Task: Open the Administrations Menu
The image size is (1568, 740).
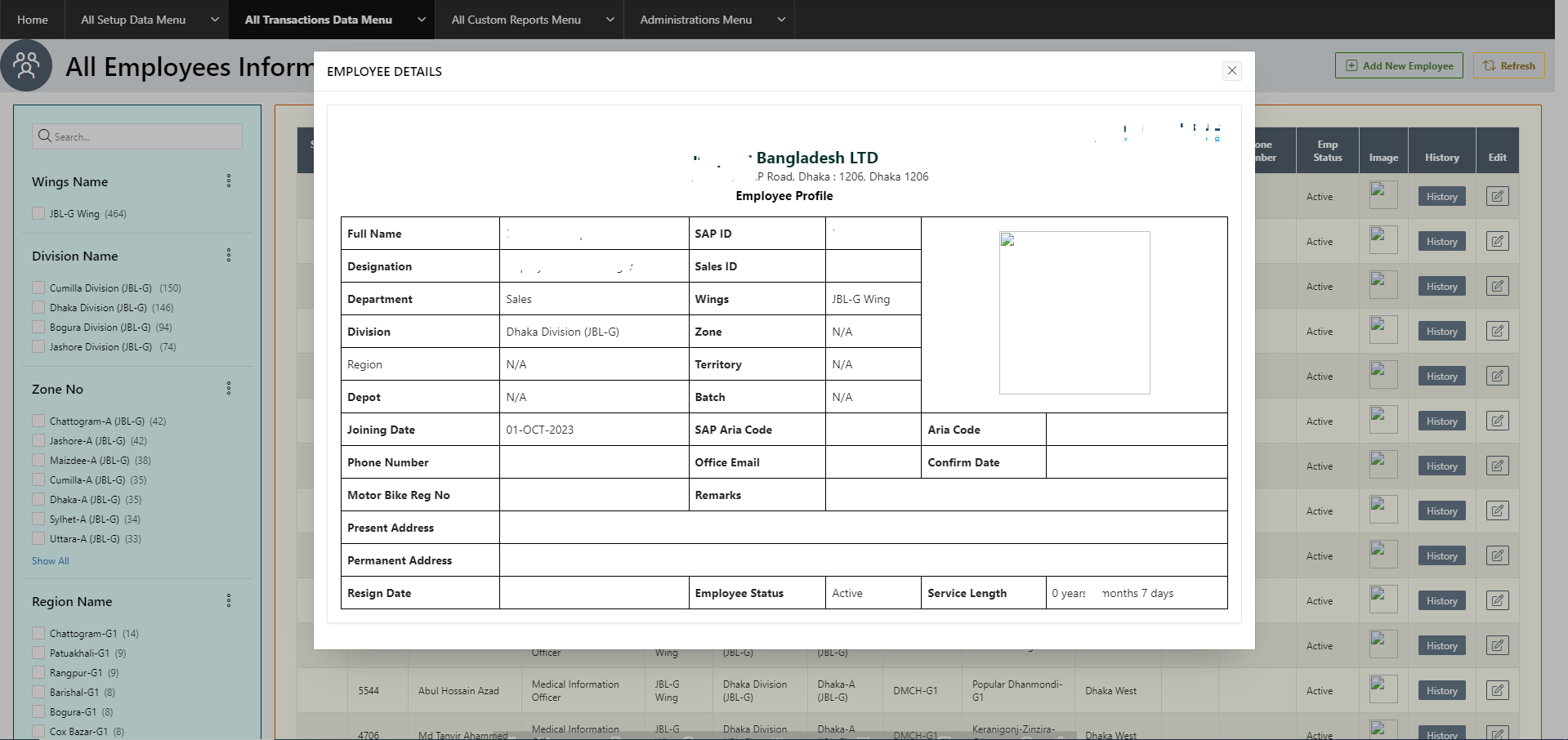Action: [x=696, y=20]
